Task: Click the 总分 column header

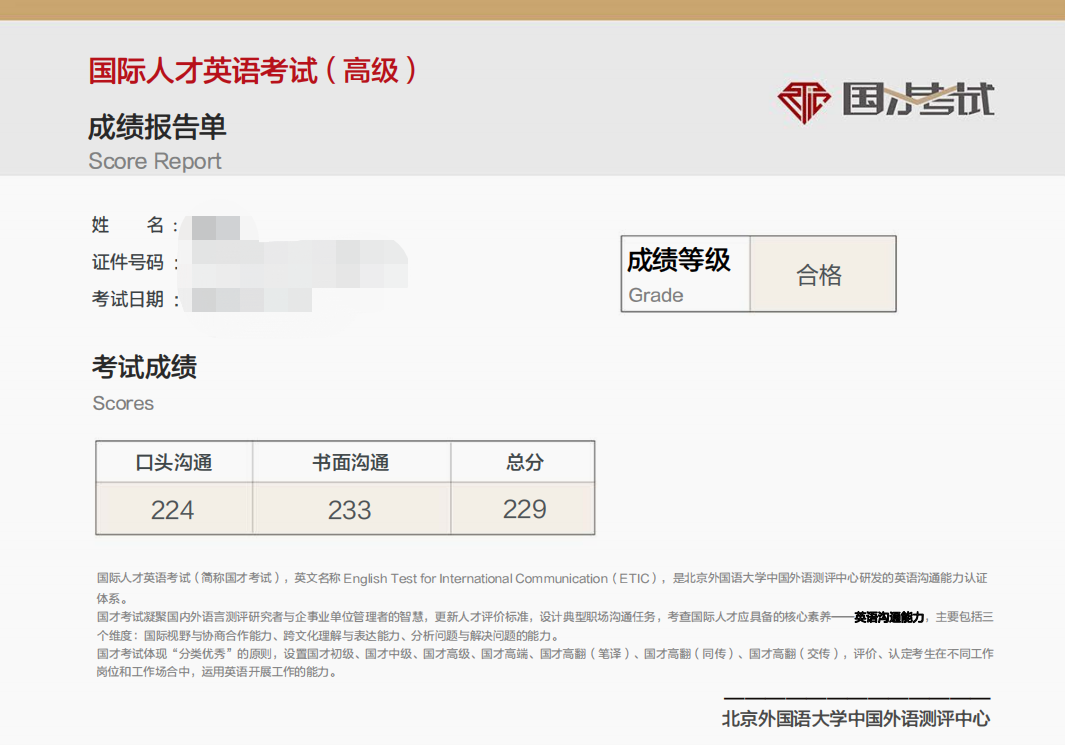Action: tap(524, 463)
